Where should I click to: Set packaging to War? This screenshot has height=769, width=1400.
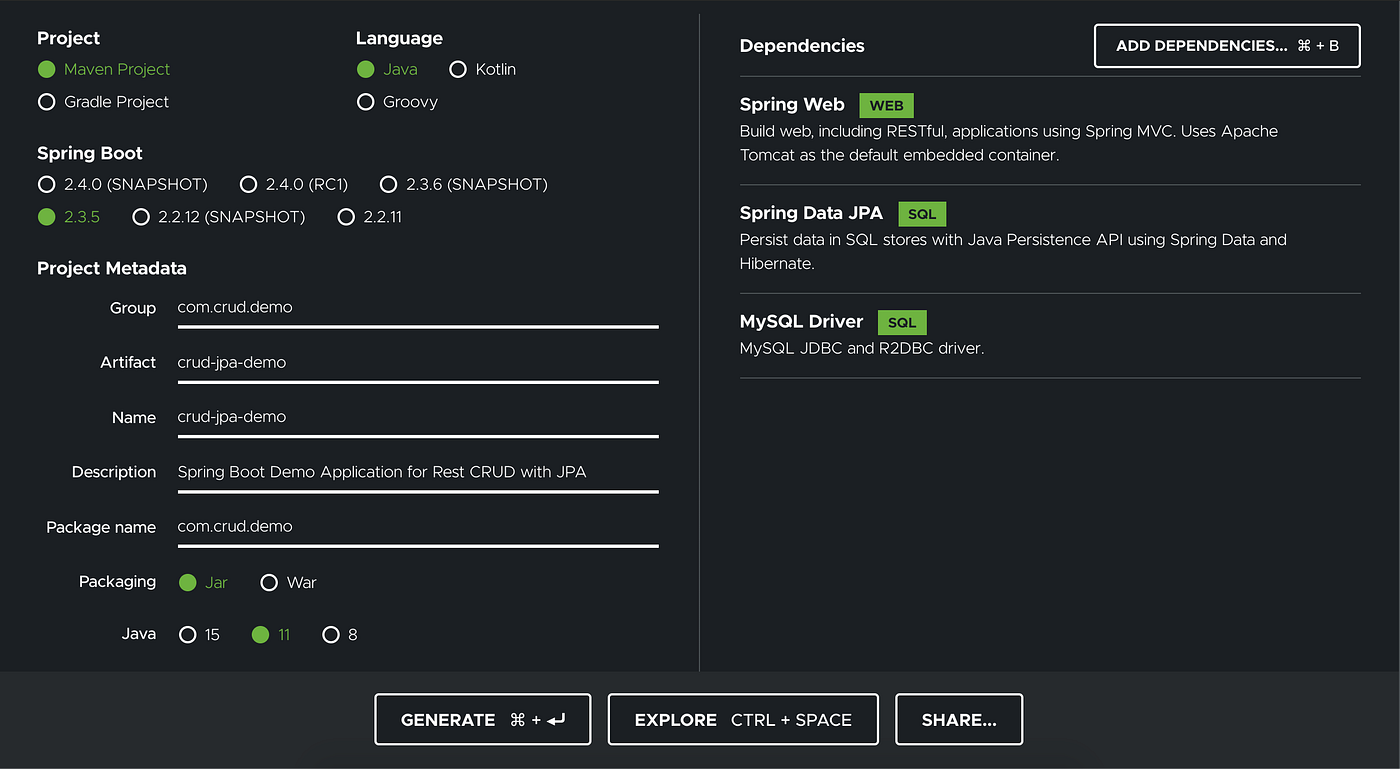tap(288, 582)
